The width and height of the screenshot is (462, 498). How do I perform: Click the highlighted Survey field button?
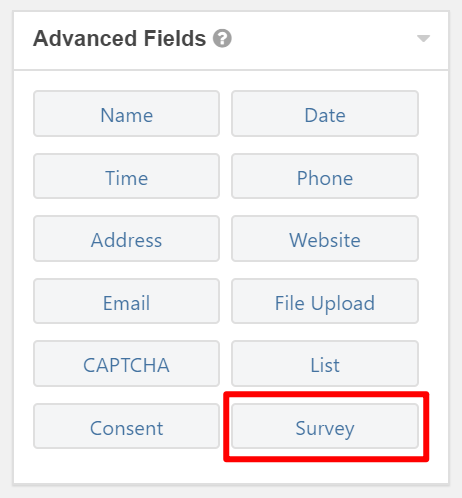[x=325, y=426]
